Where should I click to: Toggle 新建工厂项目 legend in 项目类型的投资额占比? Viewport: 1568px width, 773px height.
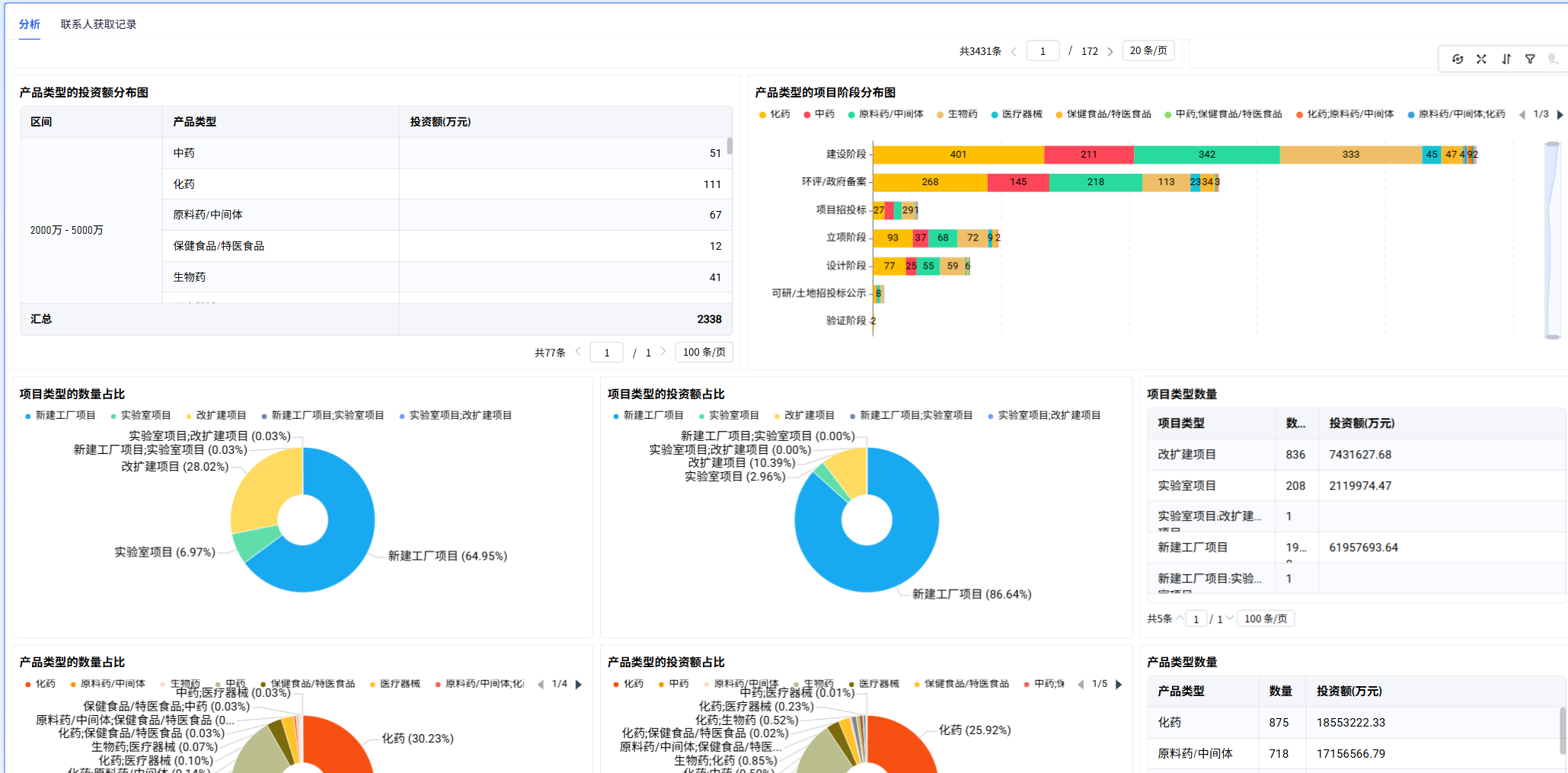(648, 416)
